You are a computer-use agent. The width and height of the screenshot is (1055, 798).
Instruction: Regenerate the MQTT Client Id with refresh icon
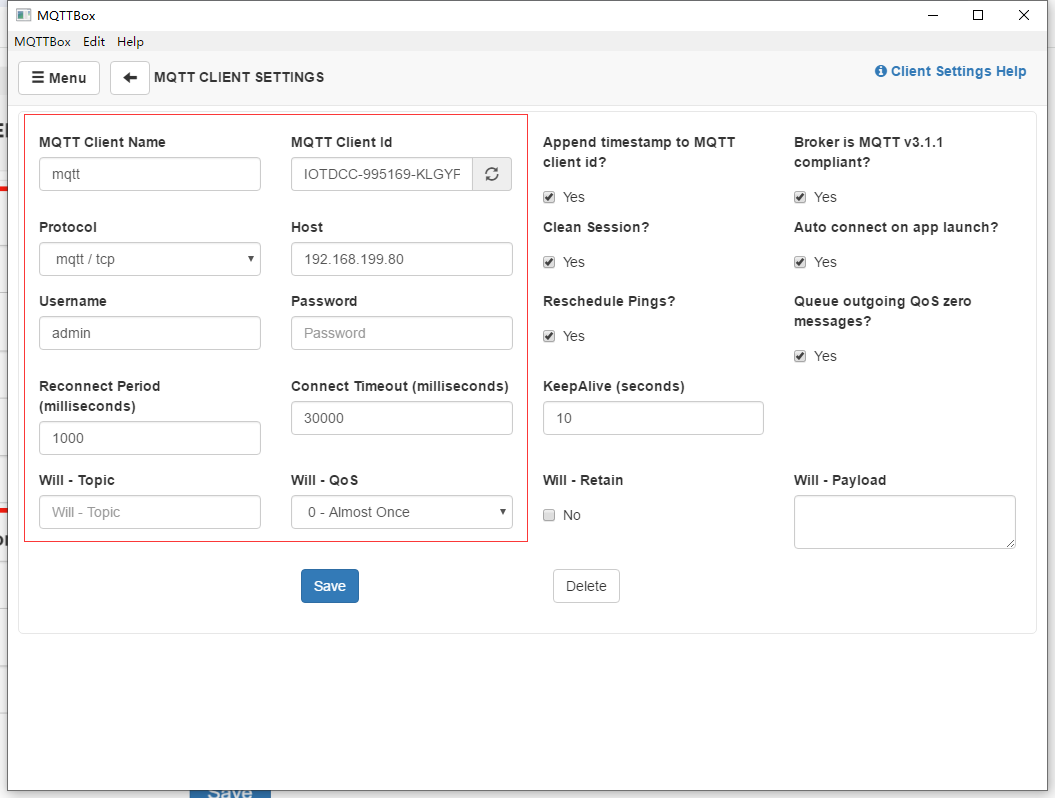pyautogui.click(x=492, y=174)
